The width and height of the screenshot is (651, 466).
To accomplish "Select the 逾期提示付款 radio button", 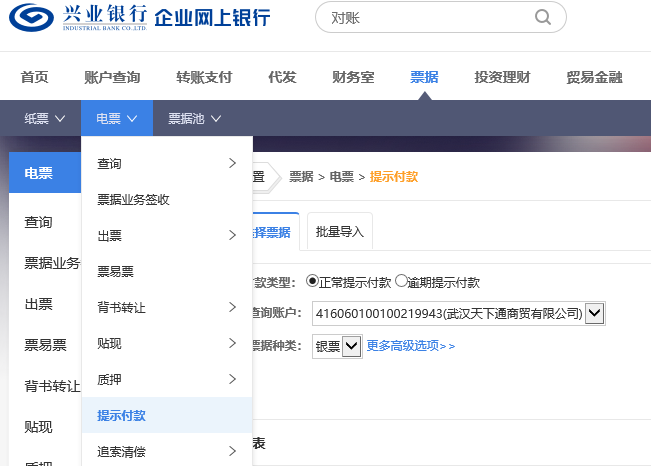I will point(401,283).
